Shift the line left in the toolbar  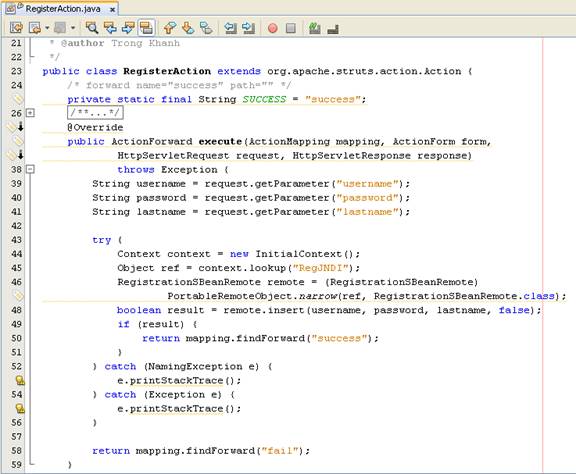click(x=230, y=28)
